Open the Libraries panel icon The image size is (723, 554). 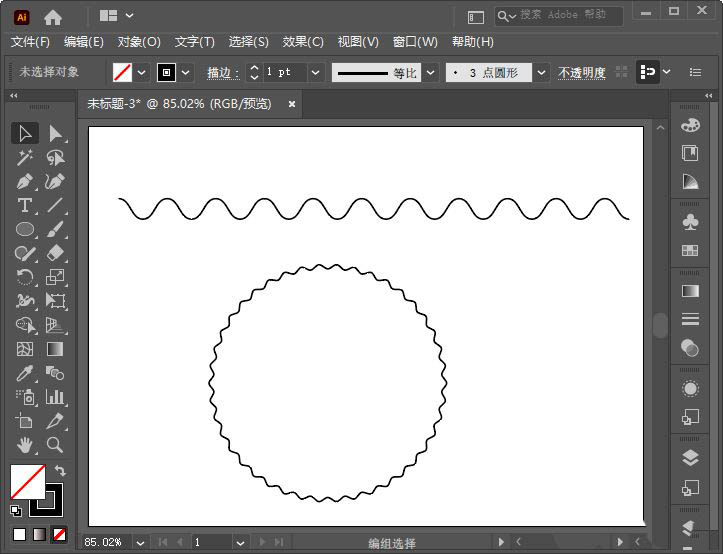pos(690,153)
